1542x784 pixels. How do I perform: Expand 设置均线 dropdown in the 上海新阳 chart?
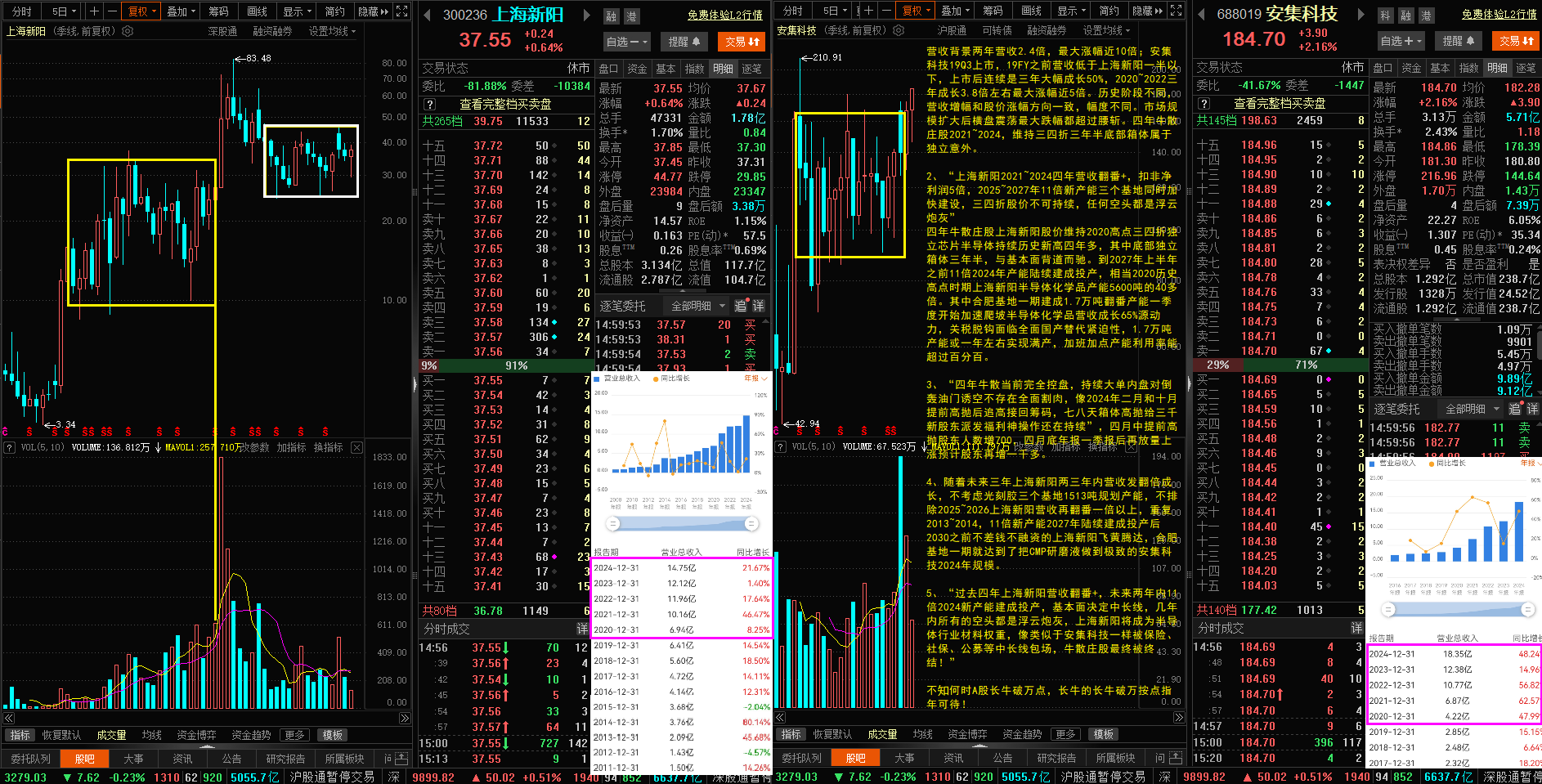tap(332, 31)
